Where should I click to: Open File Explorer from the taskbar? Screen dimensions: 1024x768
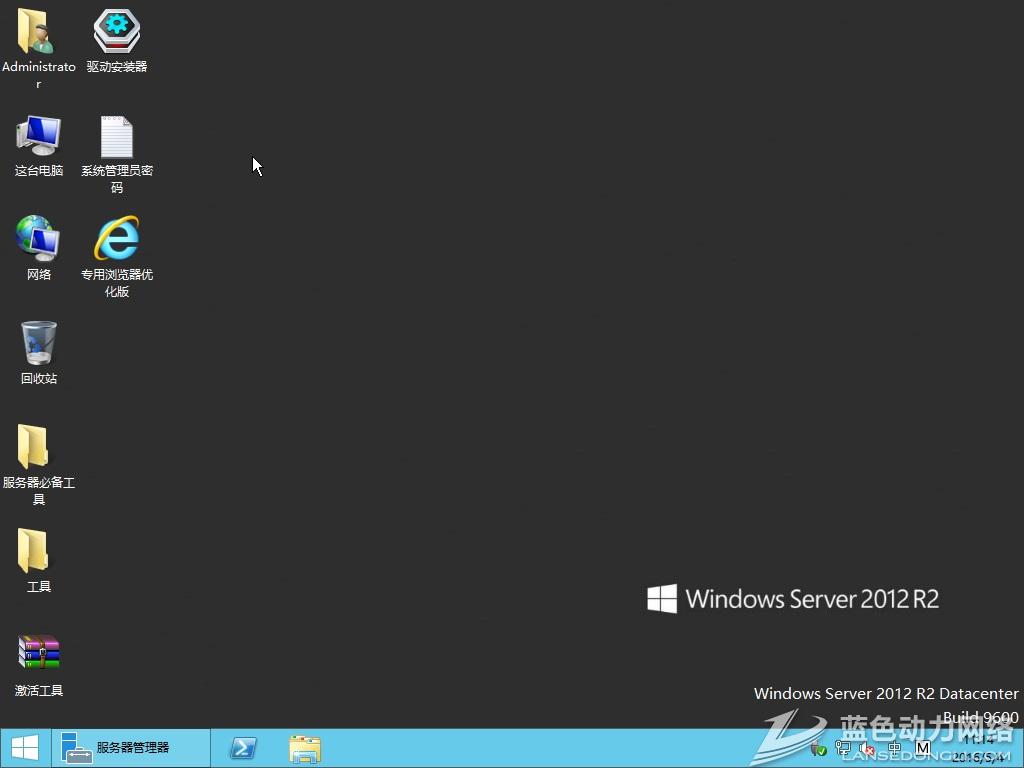pos(304,748)
